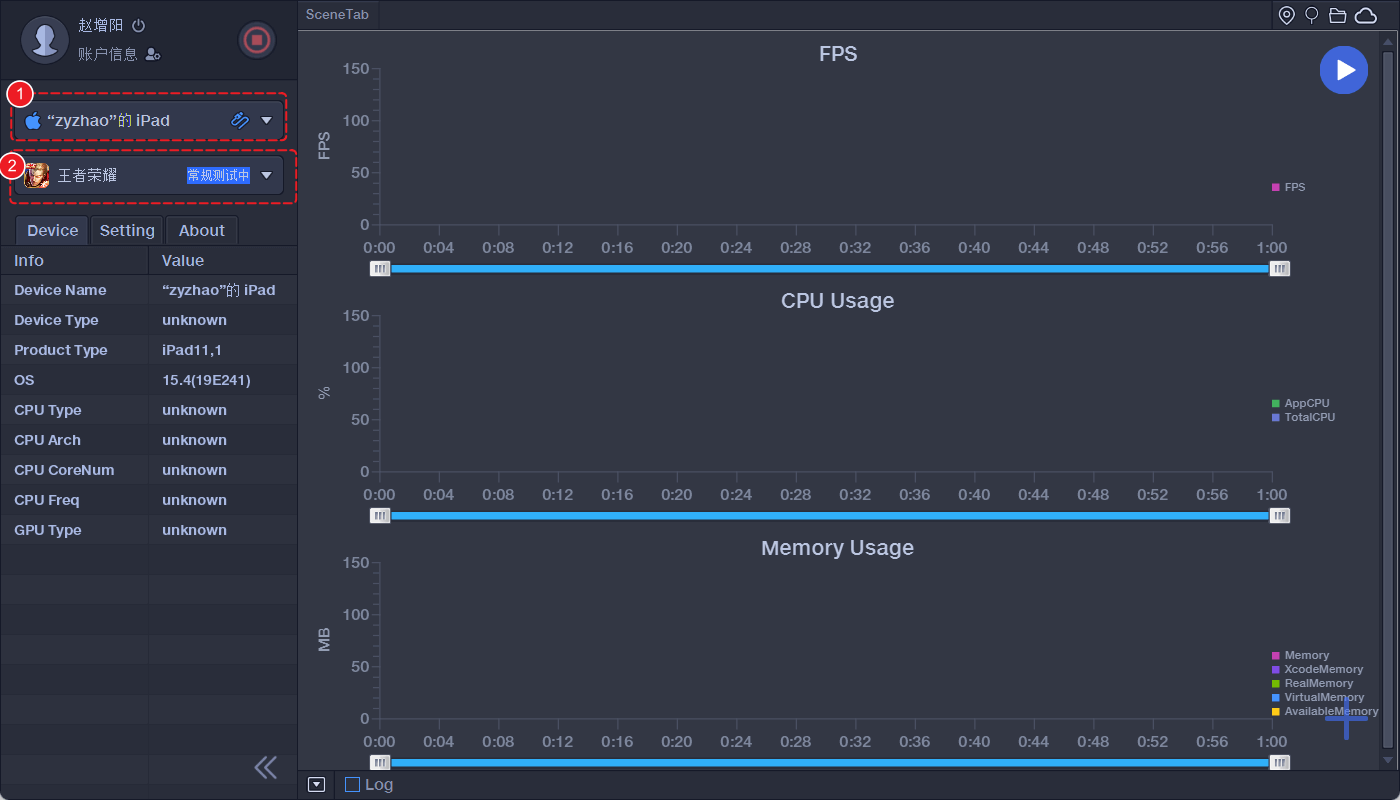Click the account info person icon

click(153, 54)
